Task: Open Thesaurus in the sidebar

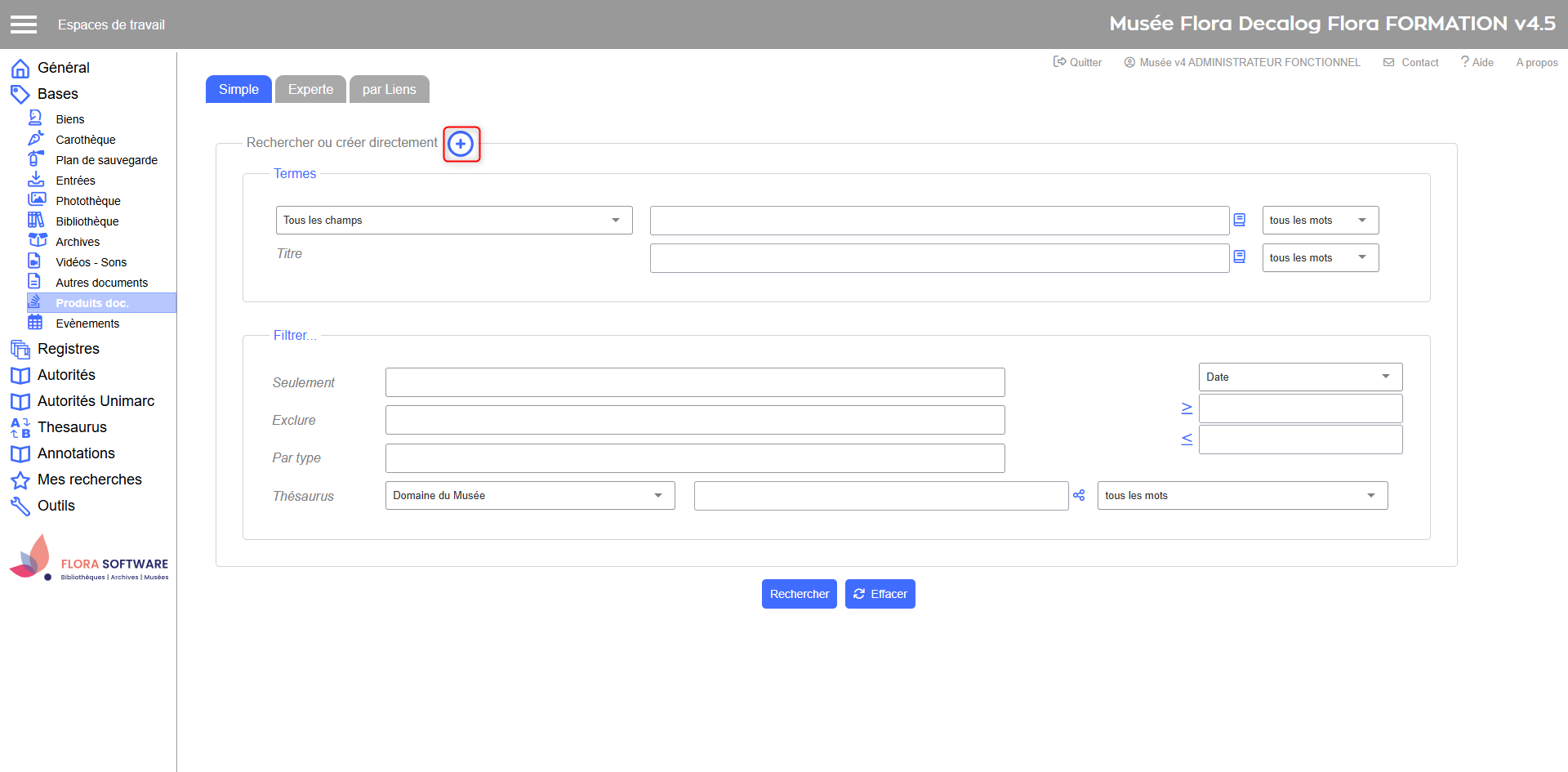Action: tap(72, 427)
